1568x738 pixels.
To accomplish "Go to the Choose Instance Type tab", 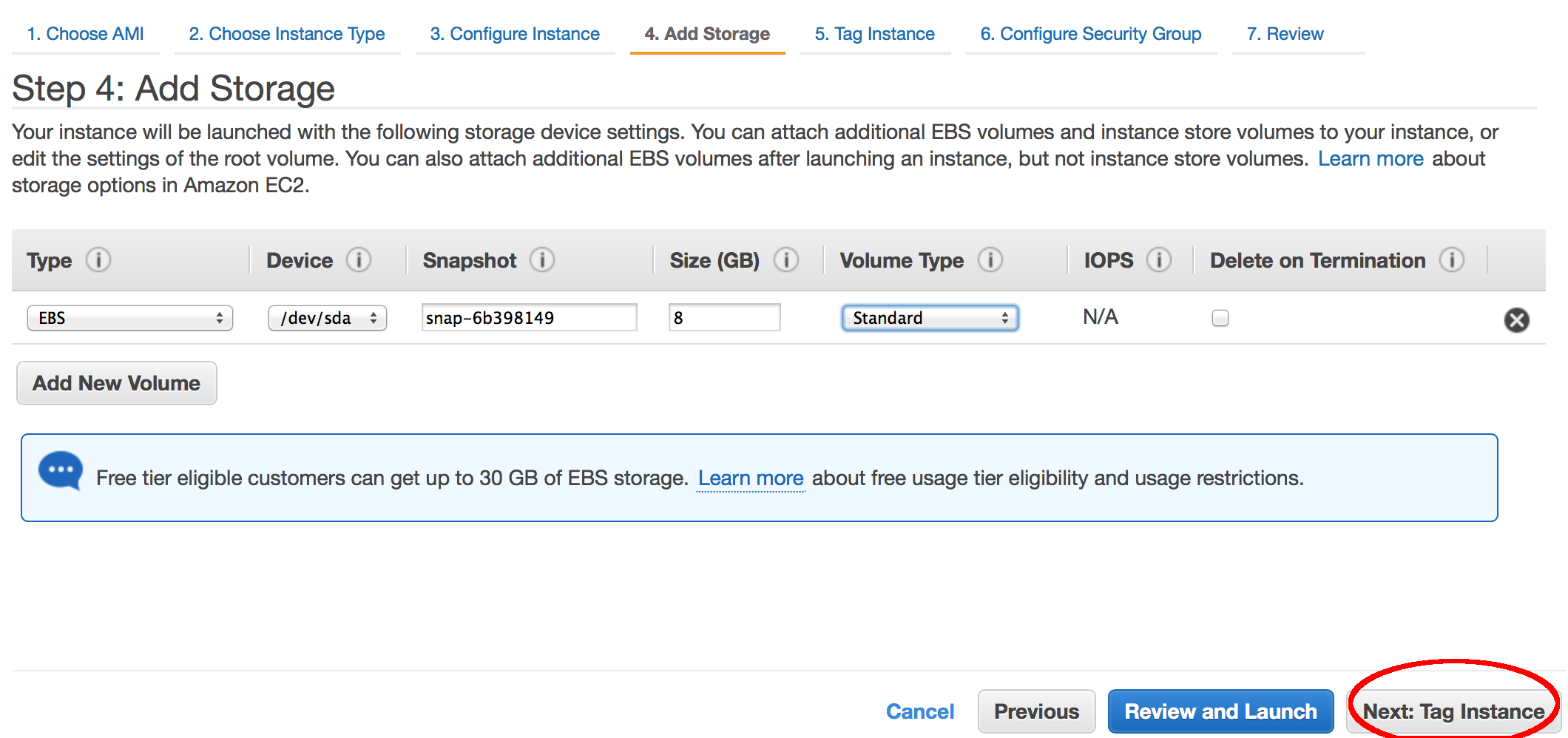I will point(287,34).
